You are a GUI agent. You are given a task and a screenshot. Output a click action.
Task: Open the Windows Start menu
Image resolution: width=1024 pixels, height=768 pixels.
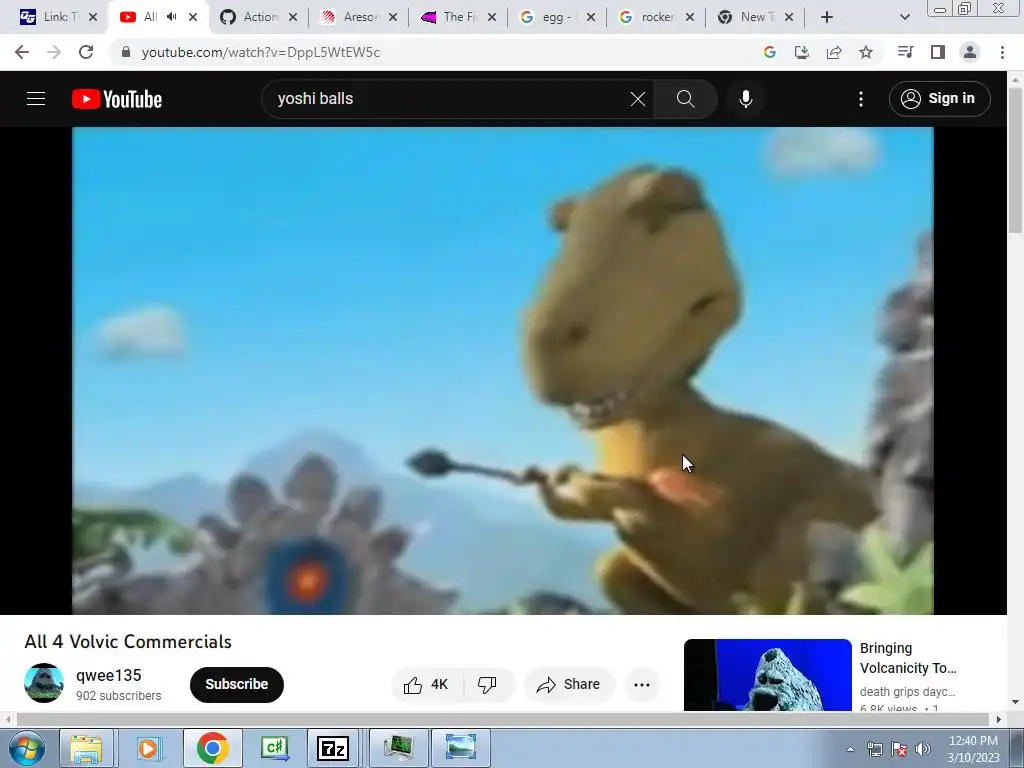25,748
